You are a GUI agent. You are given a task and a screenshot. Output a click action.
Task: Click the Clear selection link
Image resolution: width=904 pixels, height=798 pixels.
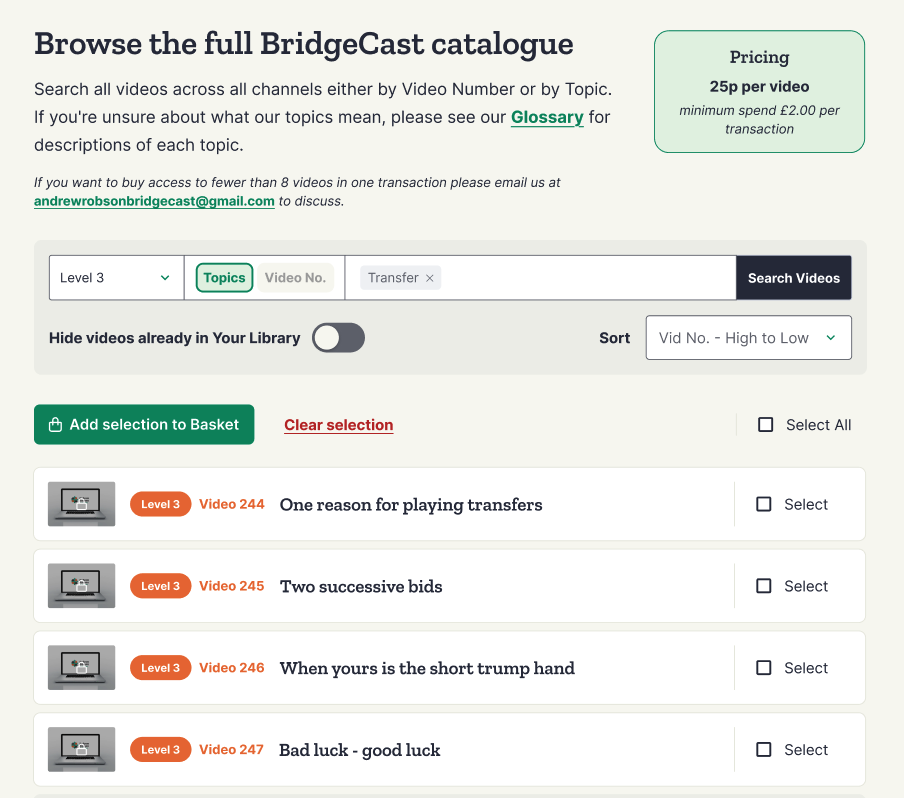[338, 425]
